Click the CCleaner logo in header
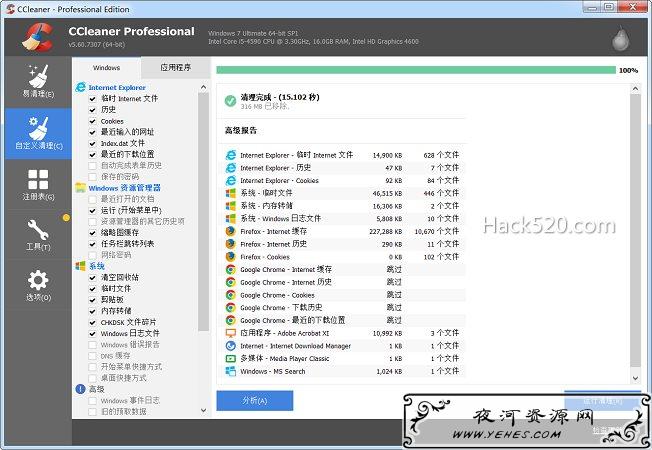652x450 pixels. point(37,37)
